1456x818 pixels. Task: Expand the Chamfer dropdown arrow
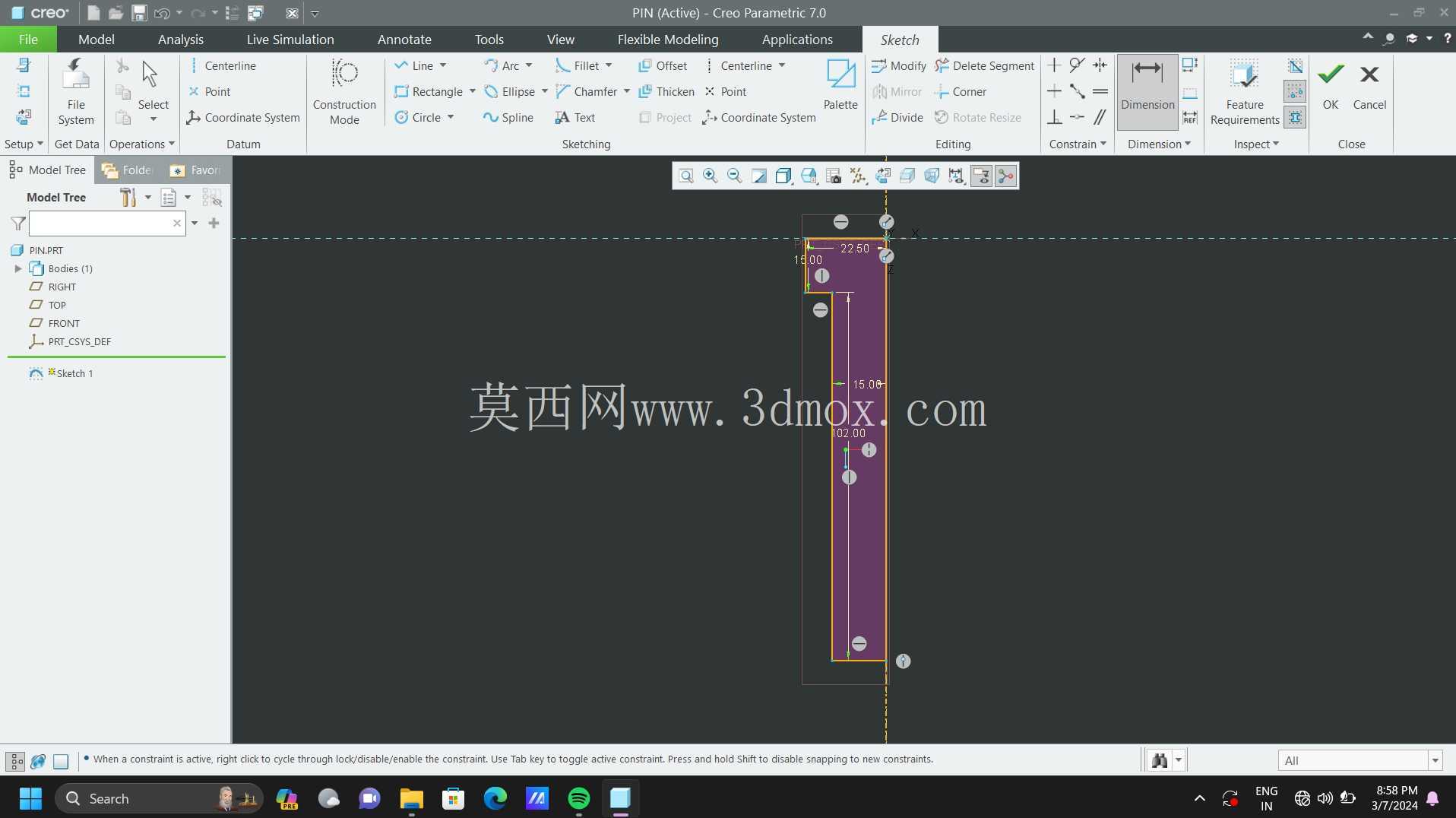pos(627,92)
